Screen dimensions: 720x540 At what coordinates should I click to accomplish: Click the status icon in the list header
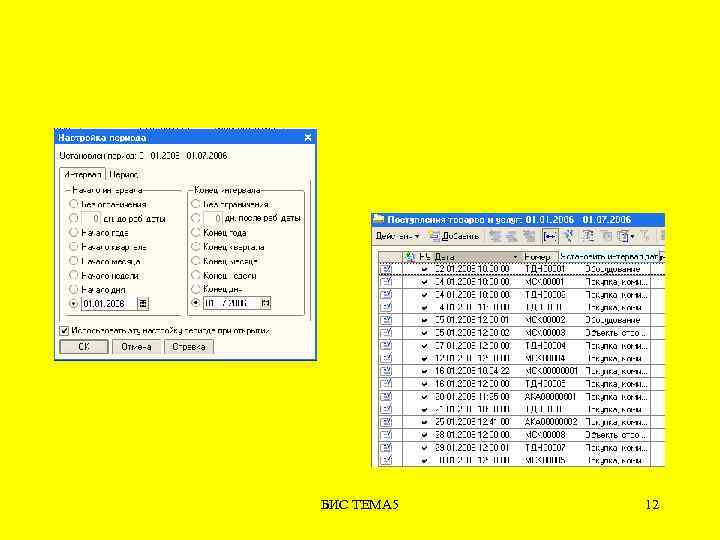tap(410, 257)
